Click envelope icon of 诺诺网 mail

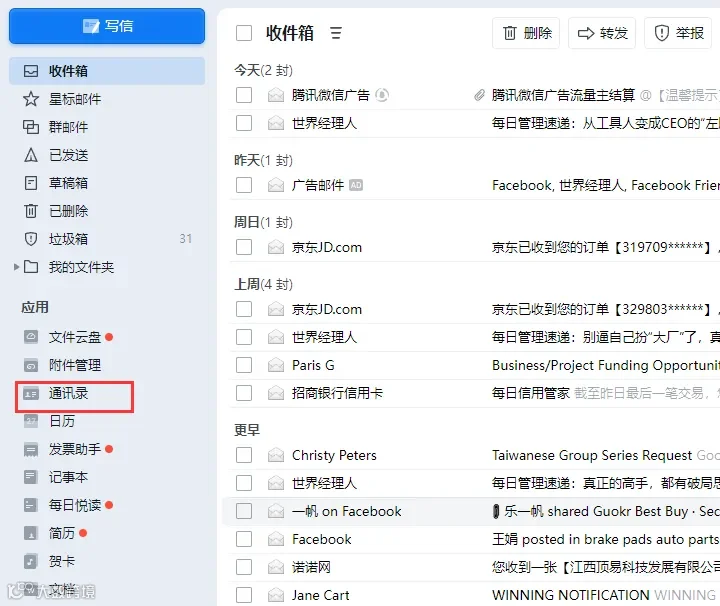[276, 567]
